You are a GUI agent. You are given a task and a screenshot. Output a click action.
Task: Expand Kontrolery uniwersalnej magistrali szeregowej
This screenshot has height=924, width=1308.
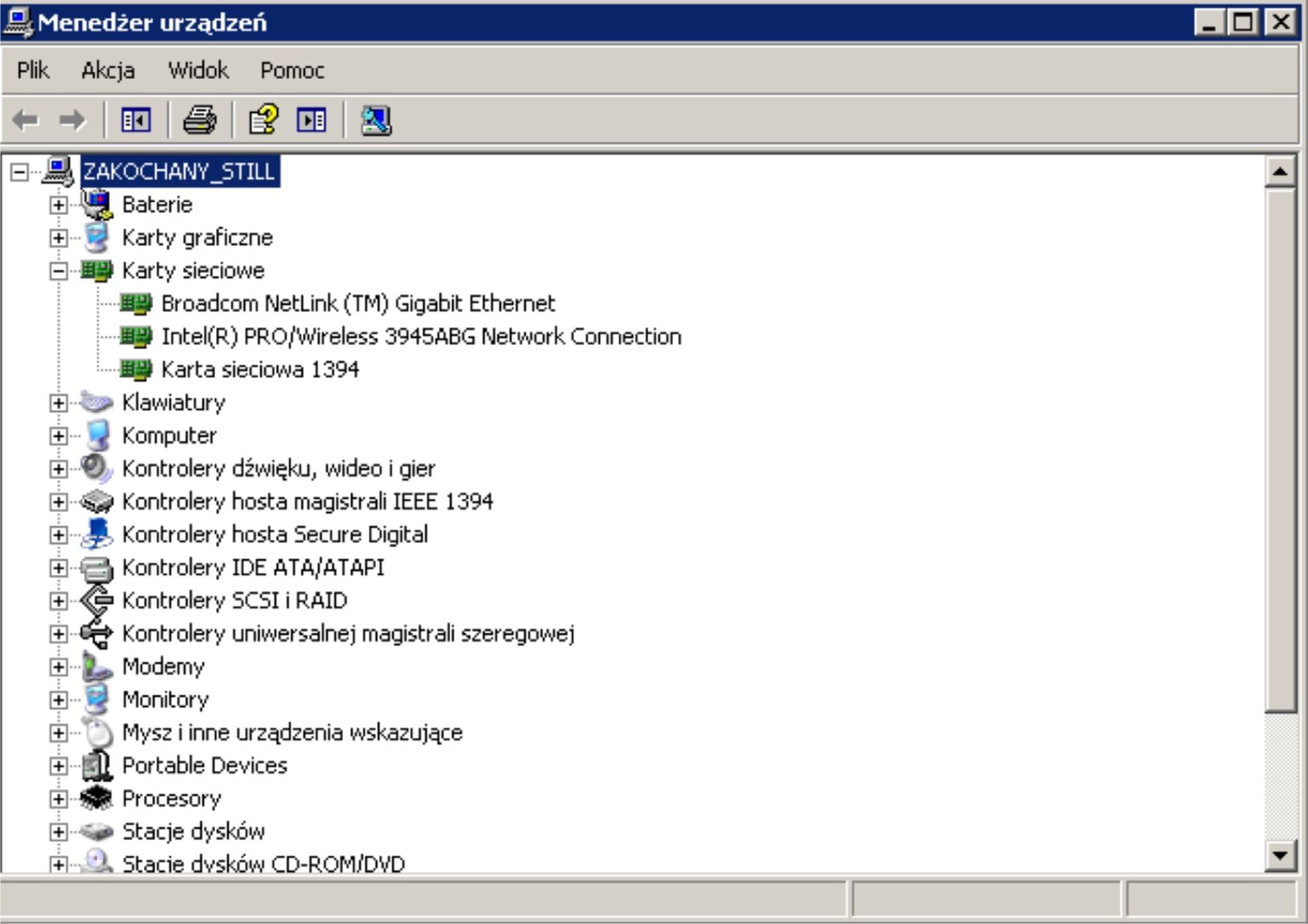[x=59, y=634]
